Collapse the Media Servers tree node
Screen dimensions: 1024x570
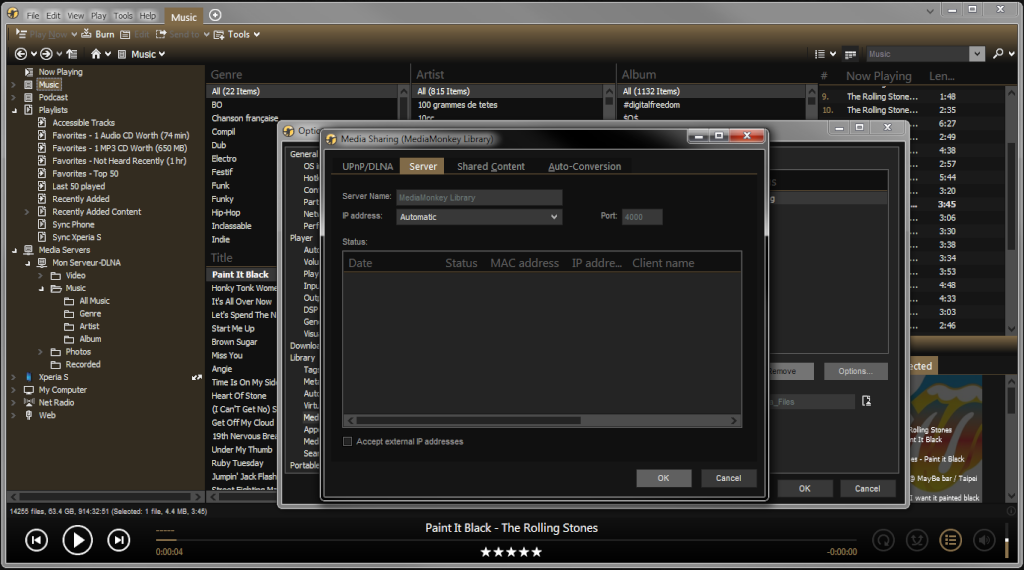tap(14, 250)
